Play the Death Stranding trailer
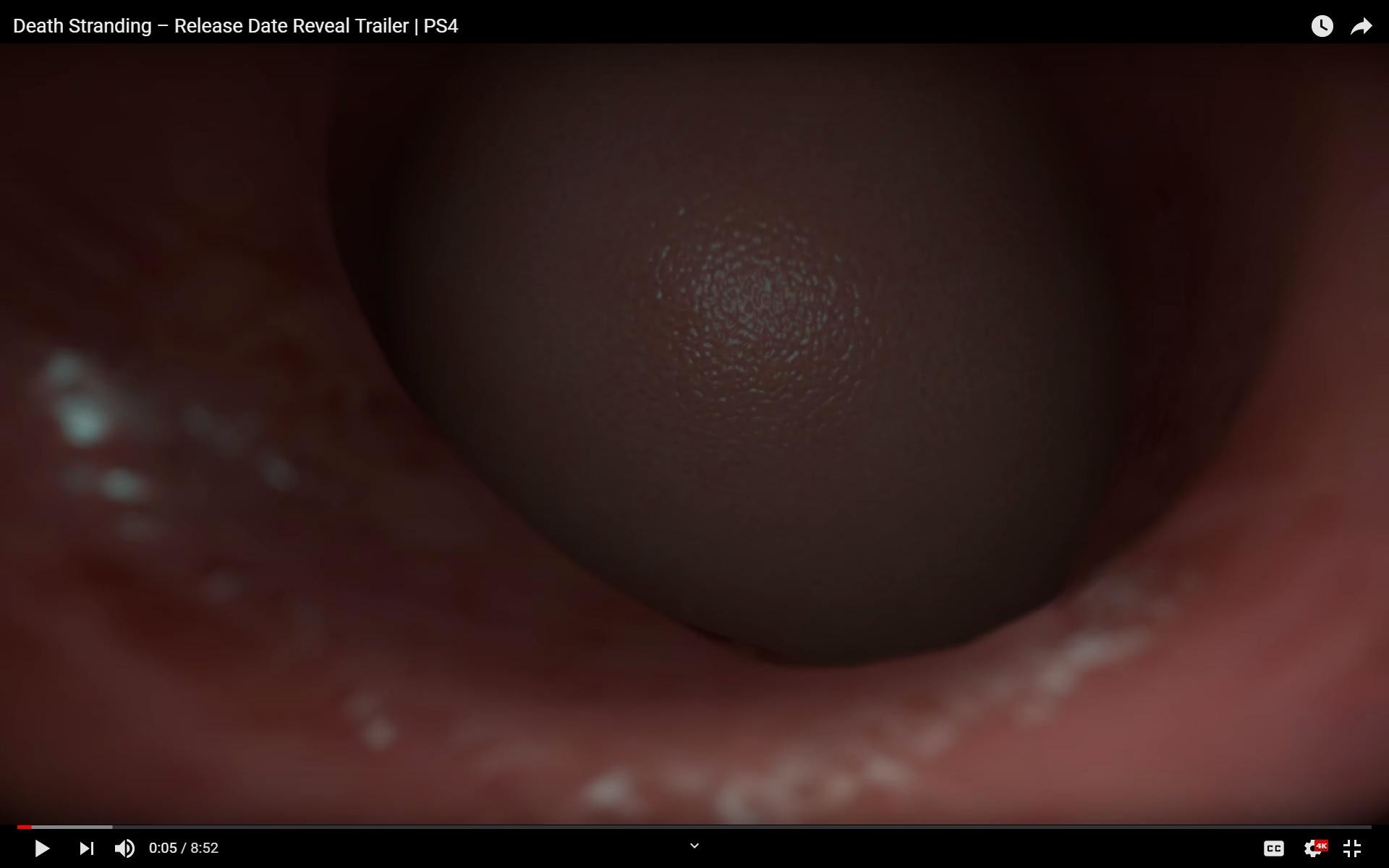 tap(42, 848)
